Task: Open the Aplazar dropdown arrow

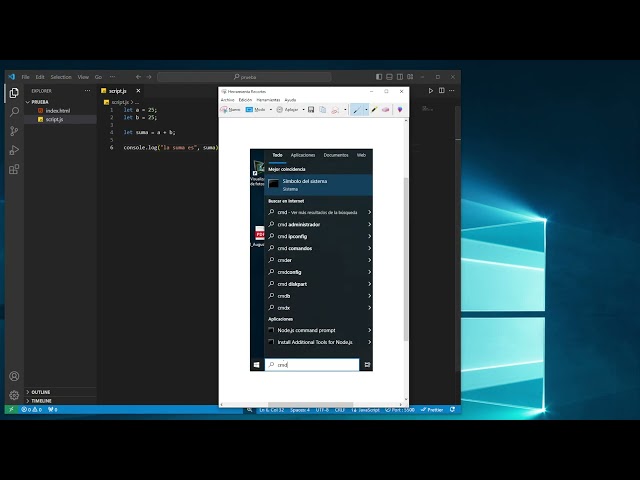Action: point(303,110)
